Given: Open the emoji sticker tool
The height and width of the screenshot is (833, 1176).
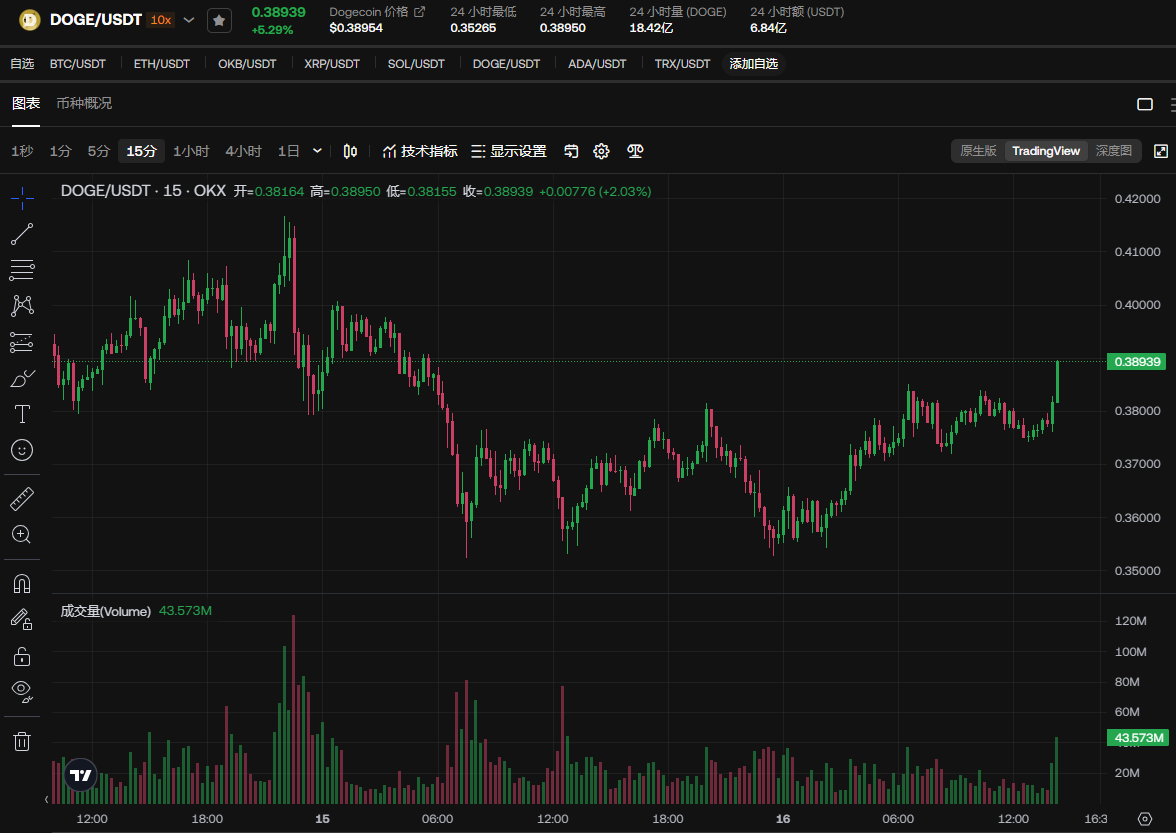Looking at the screenshot, I should point(22,450).
